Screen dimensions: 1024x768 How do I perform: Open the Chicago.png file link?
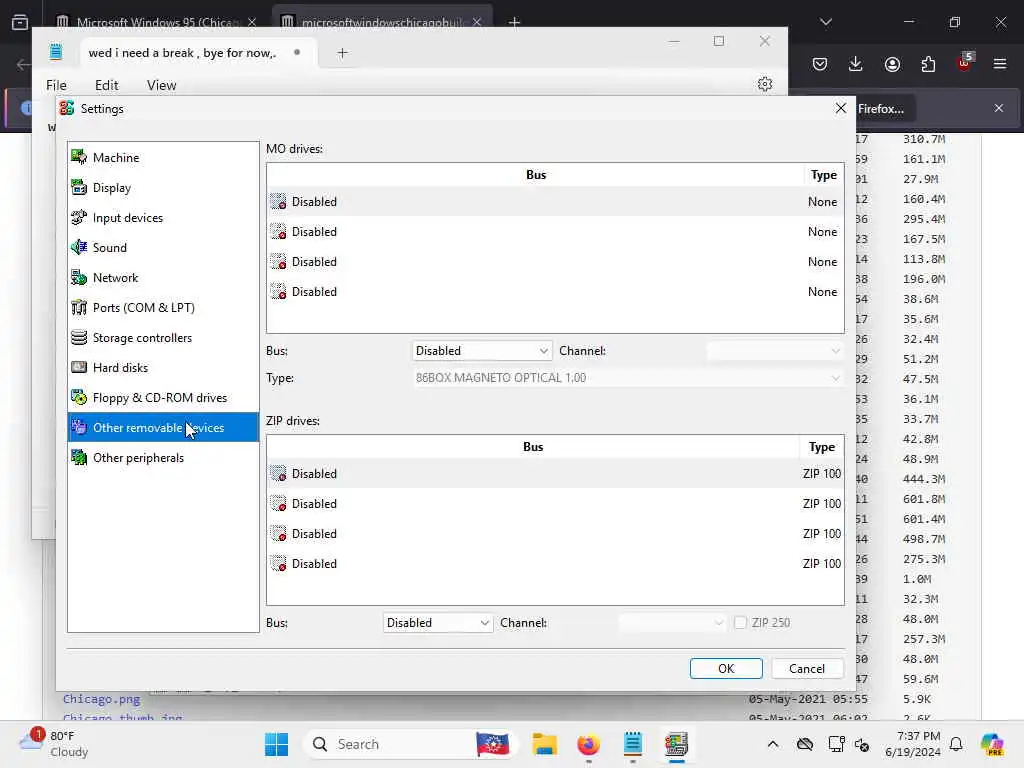pos(101,699)
